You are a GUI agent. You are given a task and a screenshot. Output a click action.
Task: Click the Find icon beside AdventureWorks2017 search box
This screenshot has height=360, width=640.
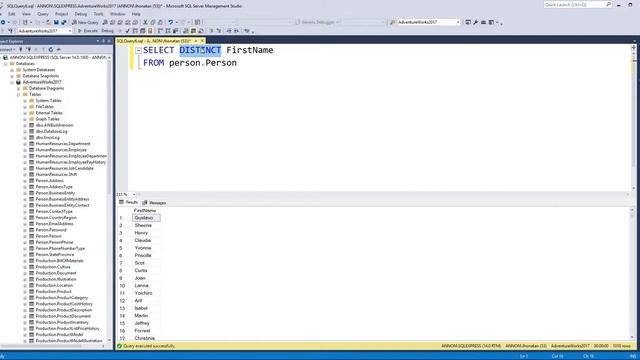(x=393, y=22)
